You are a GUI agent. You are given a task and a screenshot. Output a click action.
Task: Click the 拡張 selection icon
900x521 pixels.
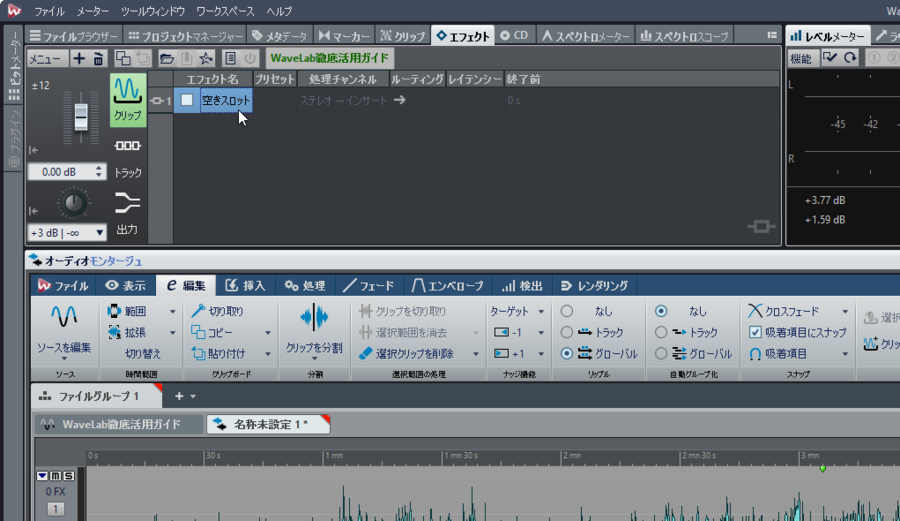coord(114,332)
